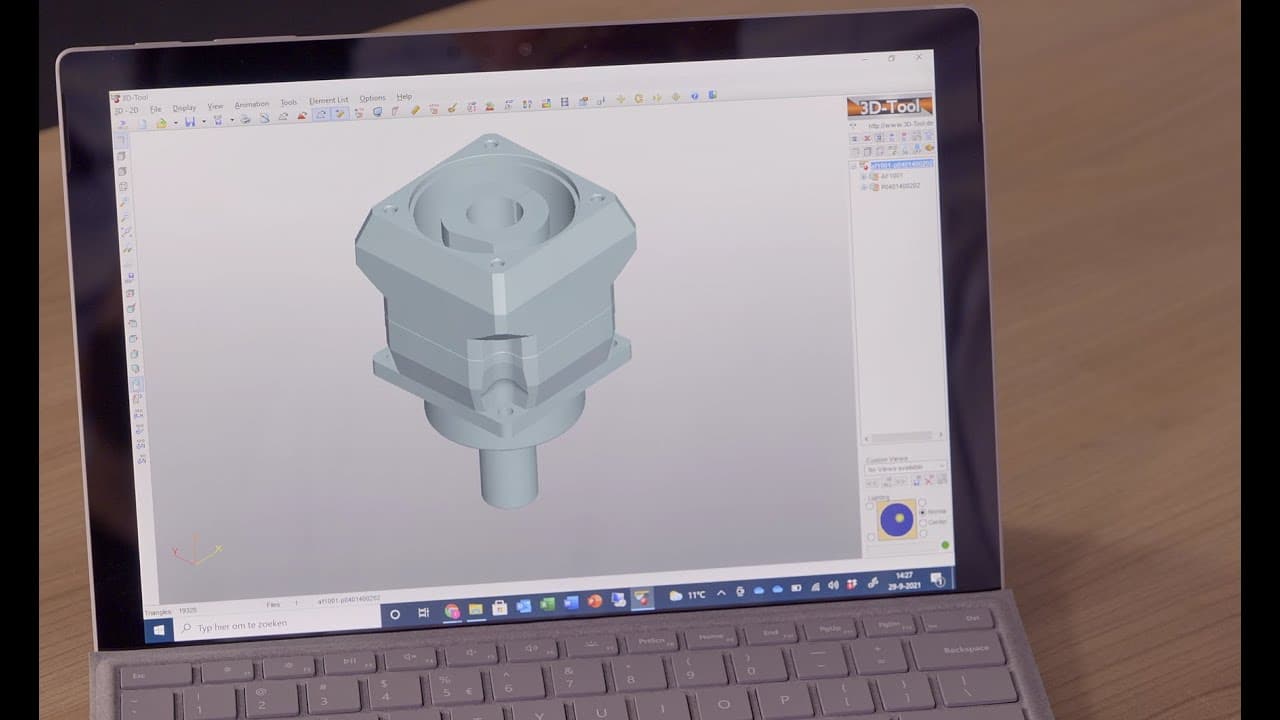Open the Display menu

[x=184, y=108]
